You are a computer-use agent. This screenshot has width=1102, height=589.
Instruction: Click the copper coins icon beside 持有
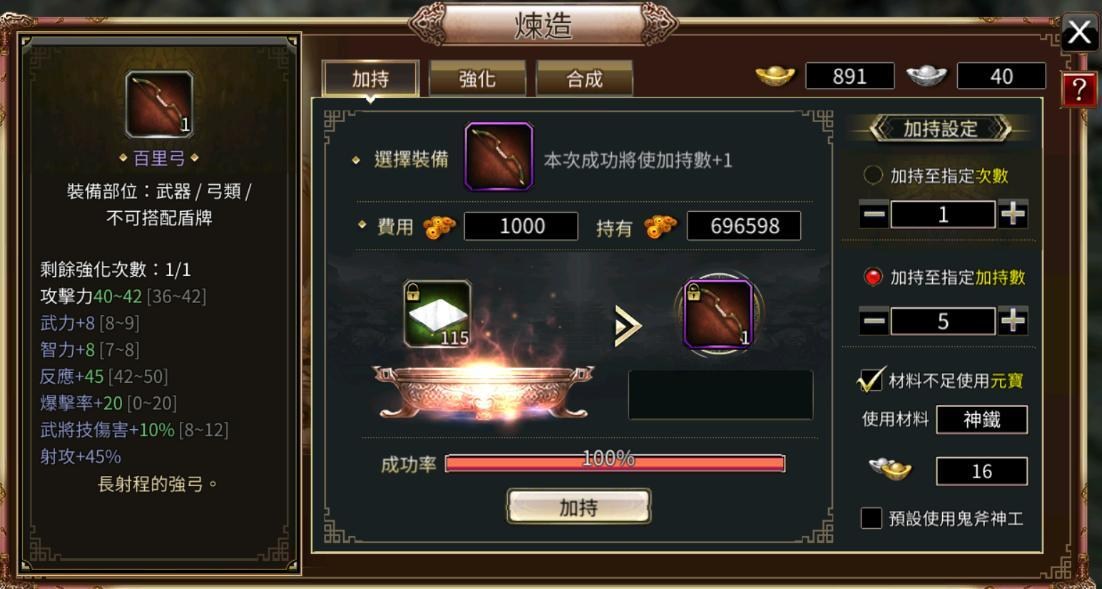click(x=660, y=226)
